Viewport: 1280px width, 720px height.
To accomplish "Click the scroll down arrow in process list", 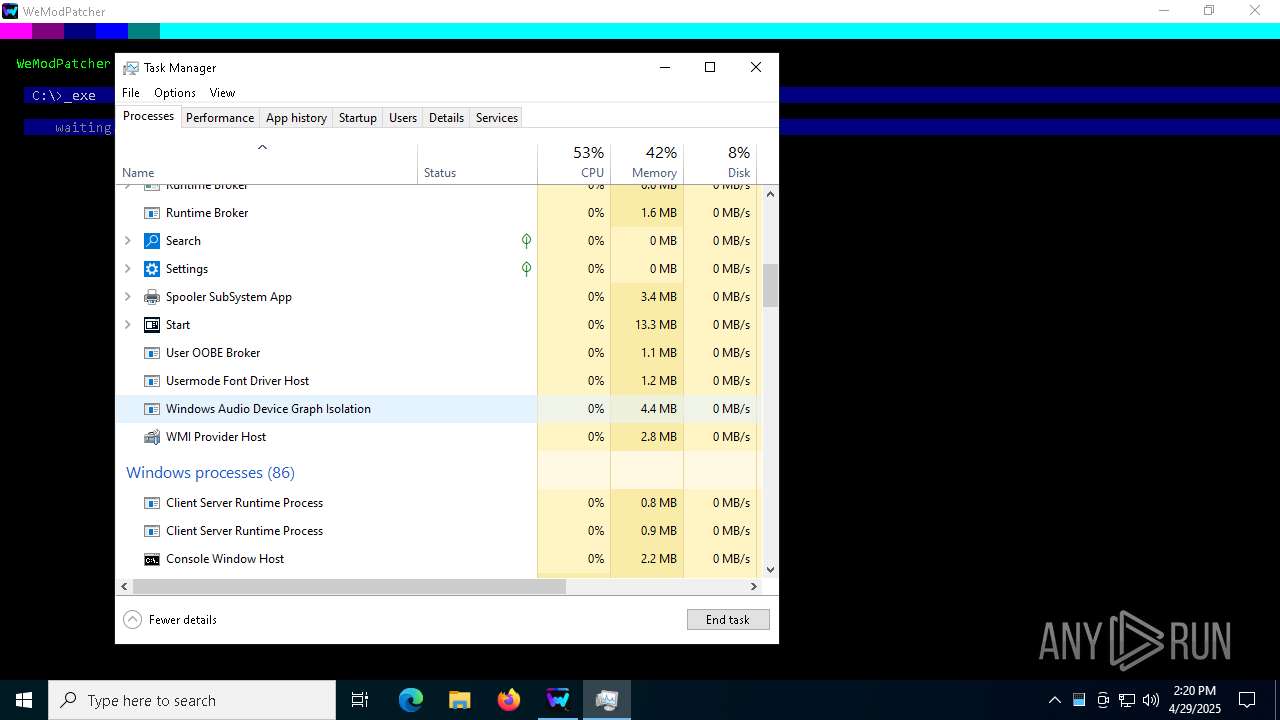I will click(770, 569).
